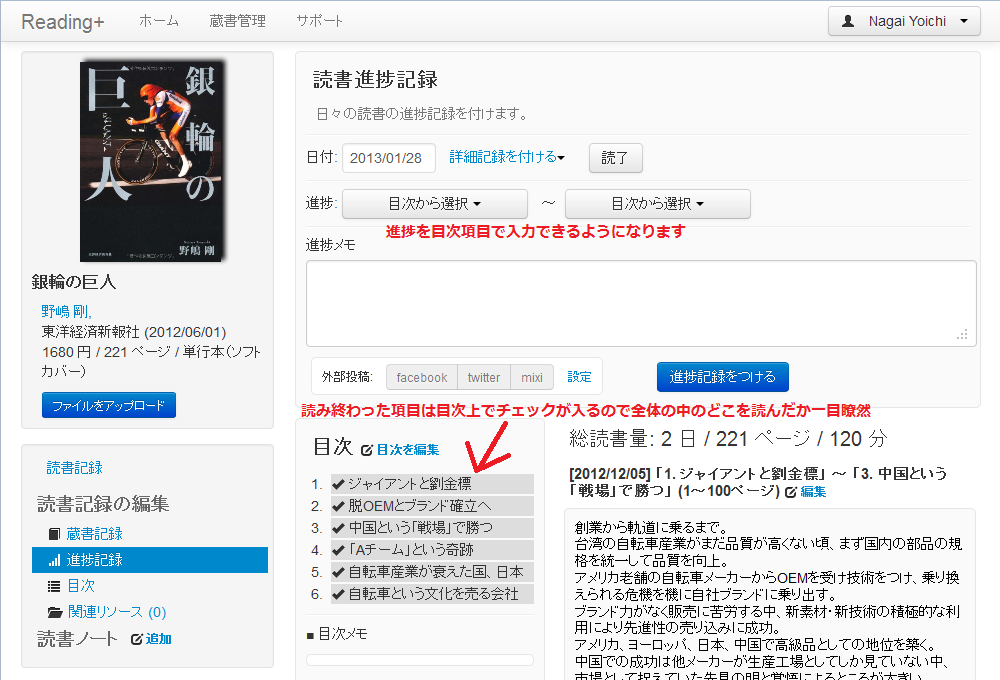This screenshot has height=680, width=1000.
Task: Click the bar chart icon on 進捗記録
Action: 54,560
